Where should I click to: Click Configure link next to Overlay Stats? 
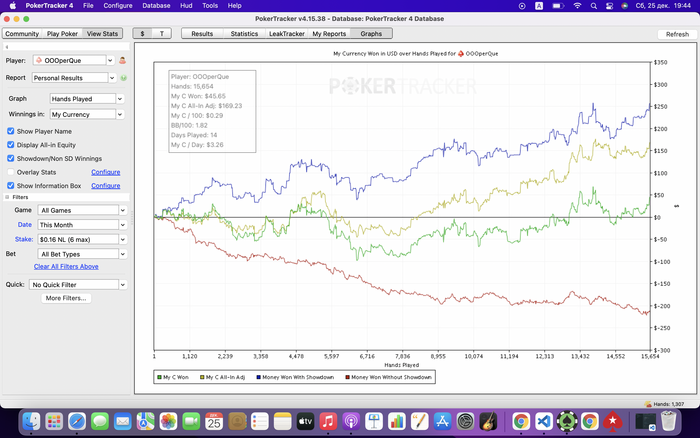click(106, 172)
